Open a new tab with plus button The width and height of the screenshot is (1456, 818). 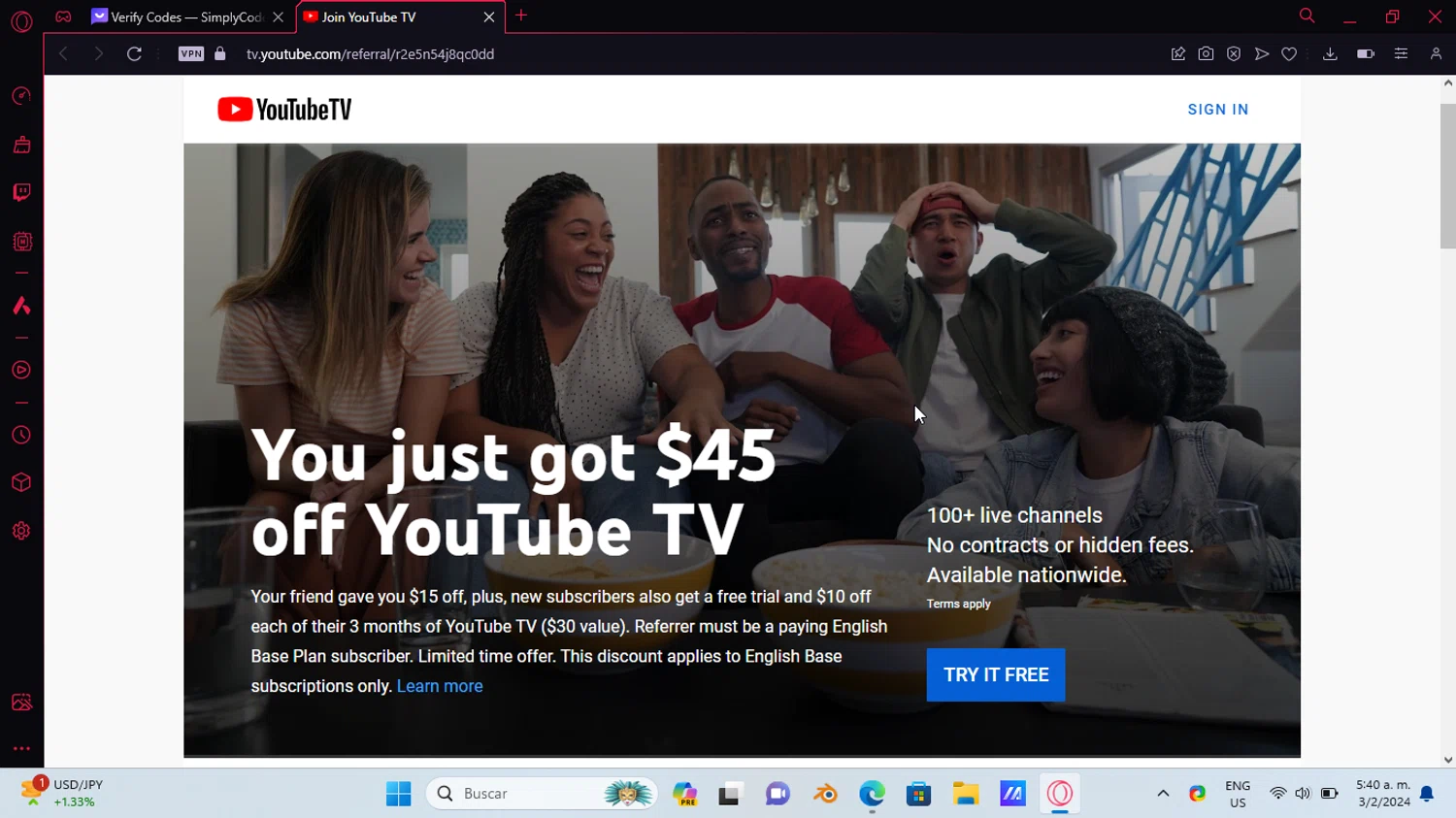tap(521, 16)
